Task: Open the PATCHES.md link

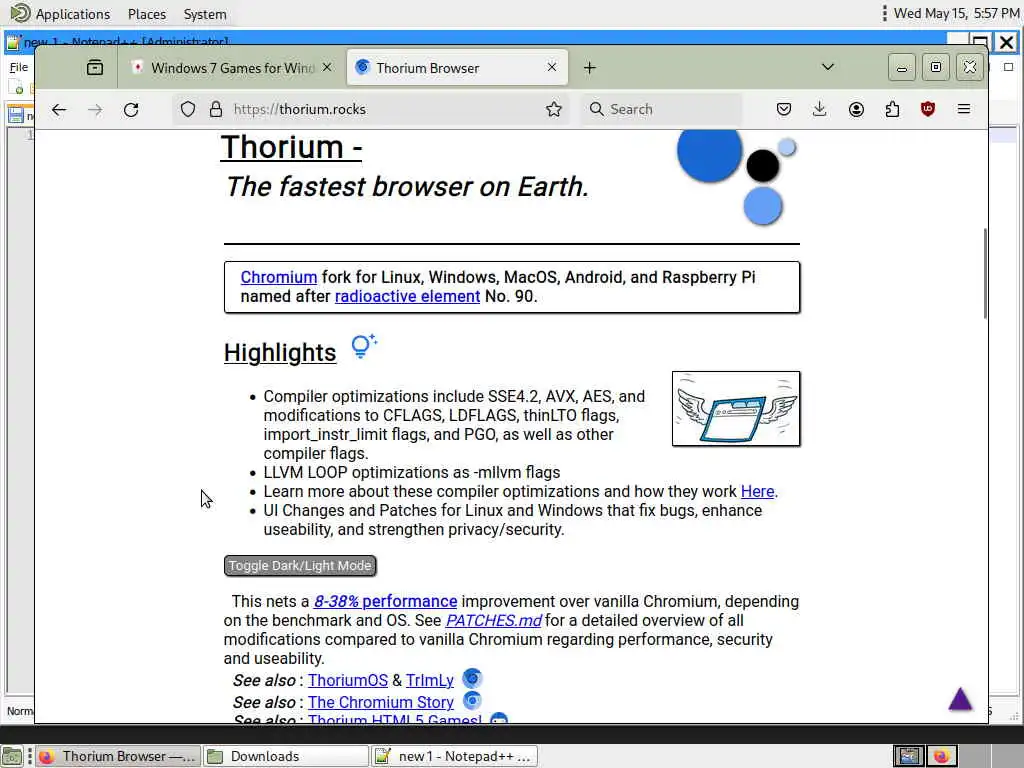Action: pyautogui.click(x=494, y=620)
